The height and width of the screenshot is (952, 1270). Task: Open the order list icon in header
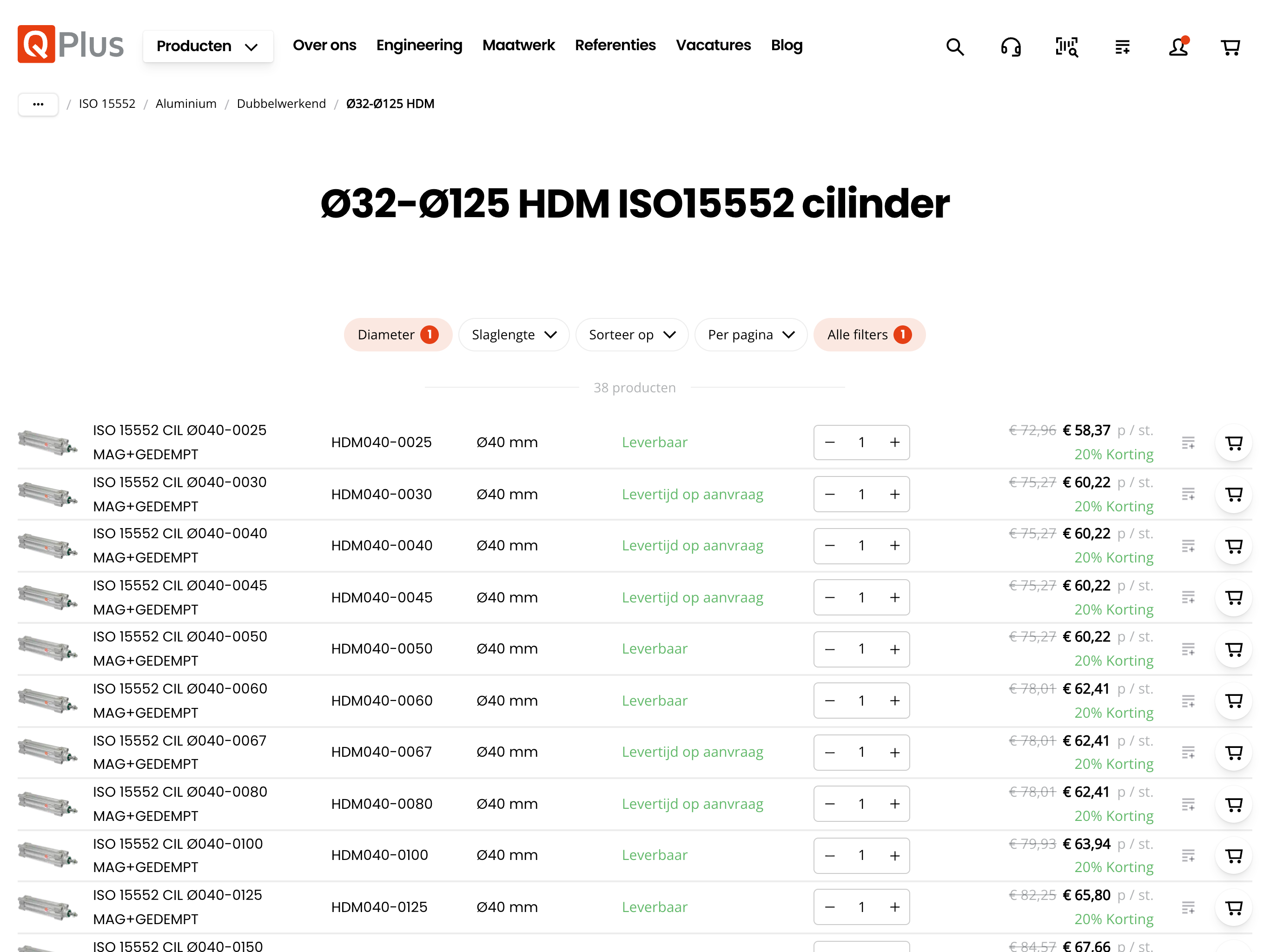point(1122,46)
